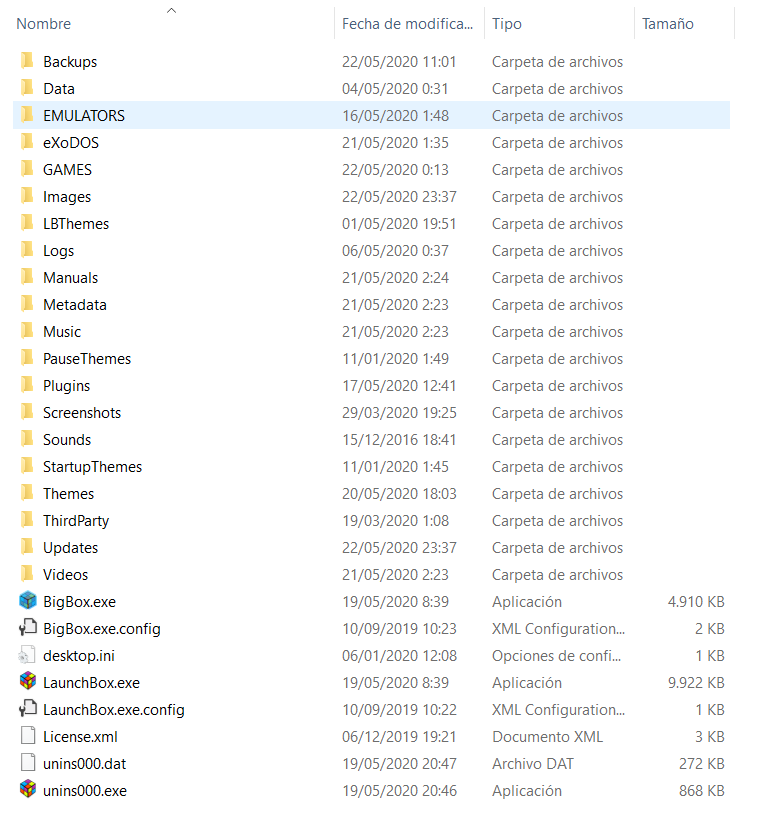Click the eXoDOS folder icon
Screen dimensions: 767x825
[27, 142]
